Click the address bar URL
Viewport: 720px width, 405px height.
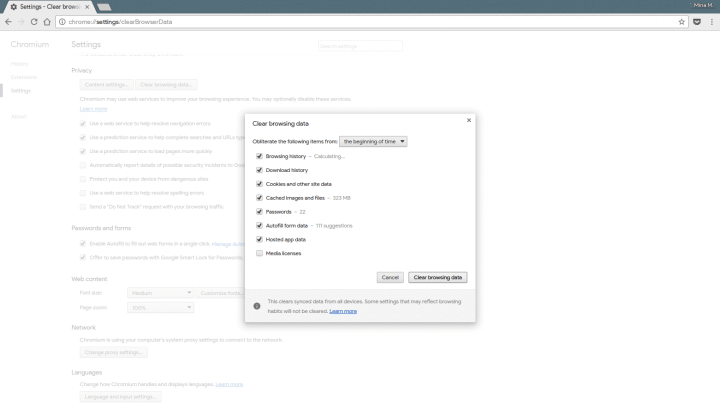[120, 22]
